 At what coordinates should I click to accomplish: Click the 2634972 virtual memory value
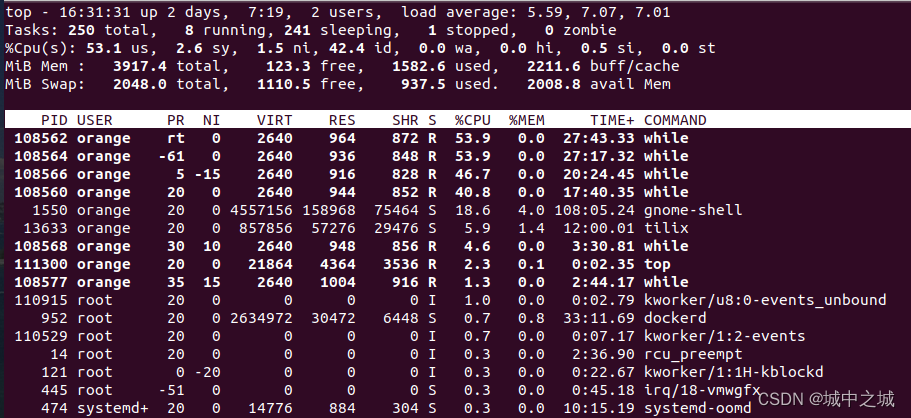[261, 319]
